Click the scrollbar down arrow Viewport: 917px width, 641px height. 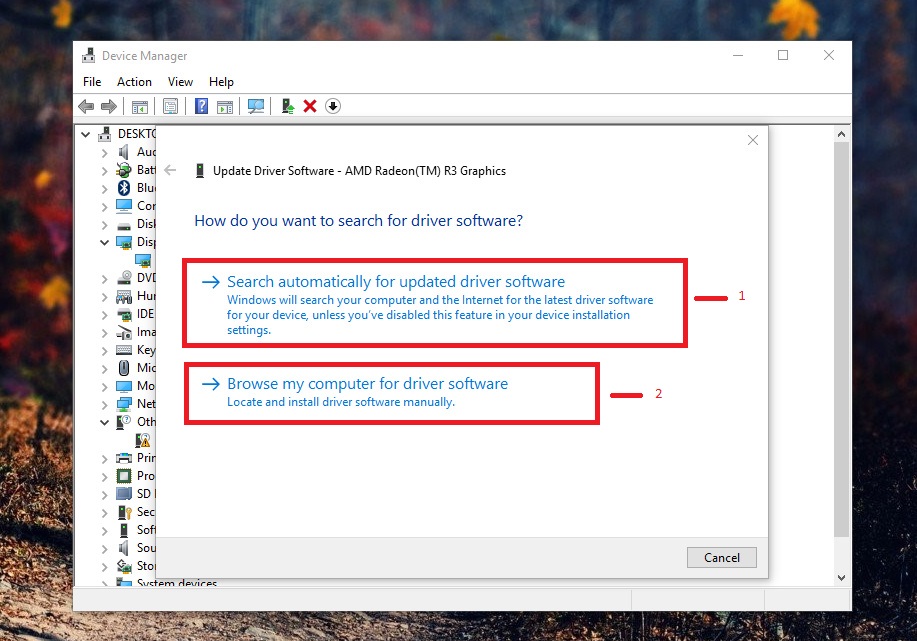(x=841, y=578)
